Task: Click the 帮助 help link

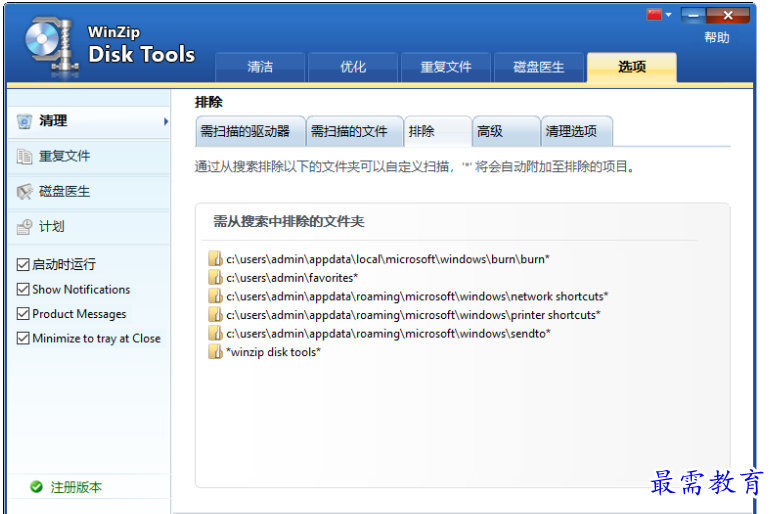Action: coord(716,37)
